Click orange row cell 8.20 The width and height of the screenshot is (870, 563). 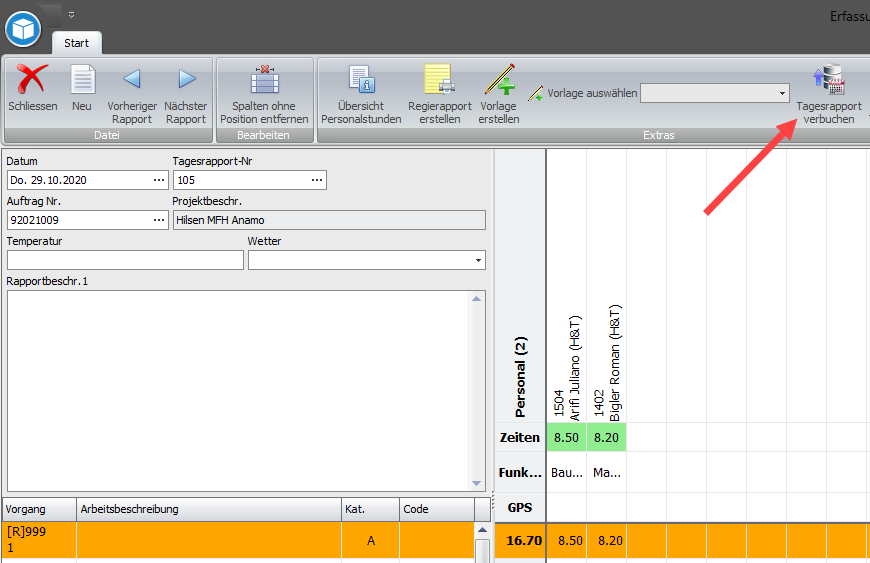(x=607, y=540)
